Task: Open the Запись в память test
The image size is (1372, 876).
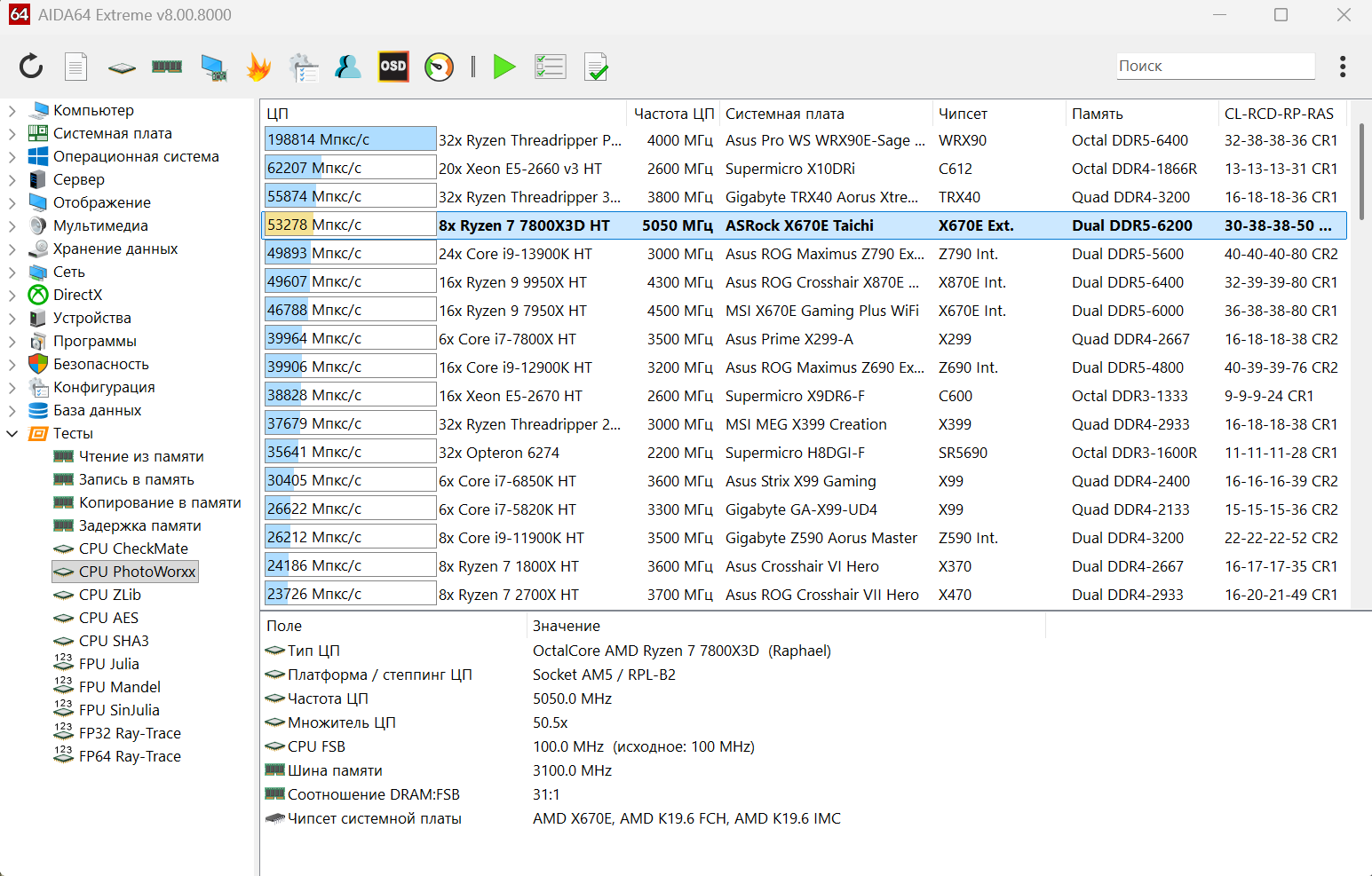Action: click(x=137, y=479)
